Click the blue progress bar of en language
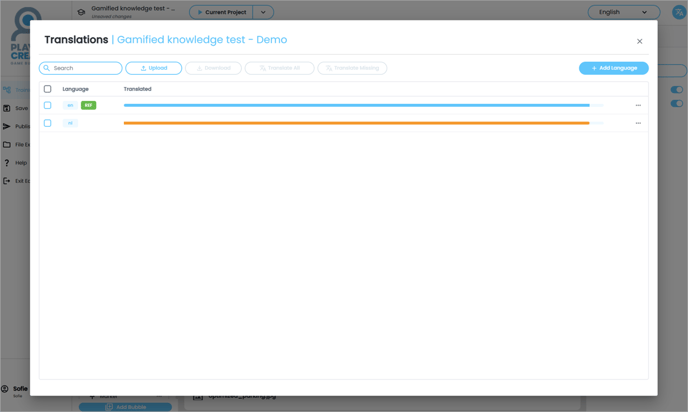This screenshot has width=688, height=412. 364,105
